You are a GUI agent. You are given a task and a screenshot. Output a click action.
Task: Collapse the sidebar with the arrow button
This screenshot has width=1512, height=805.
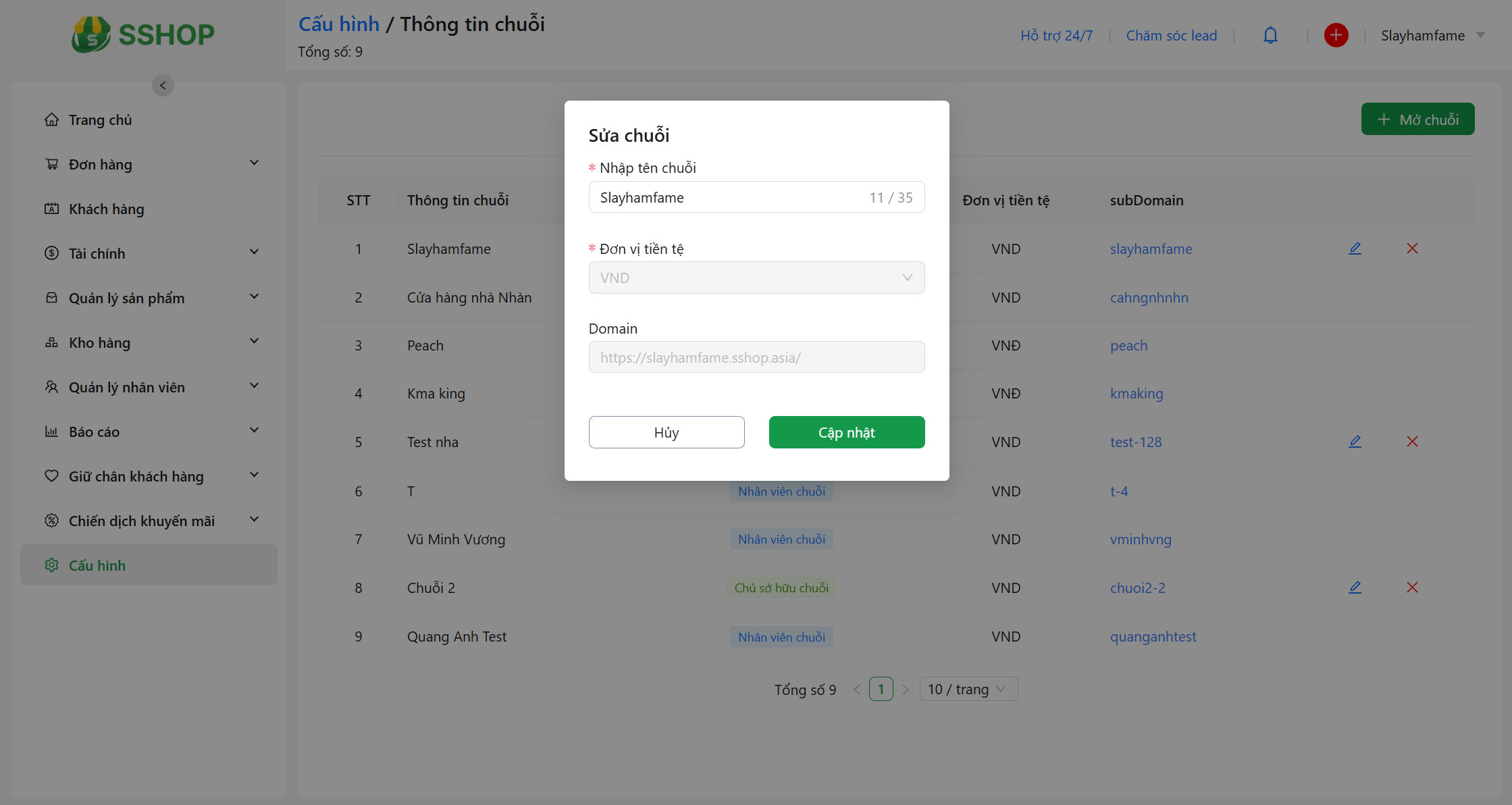163,86
